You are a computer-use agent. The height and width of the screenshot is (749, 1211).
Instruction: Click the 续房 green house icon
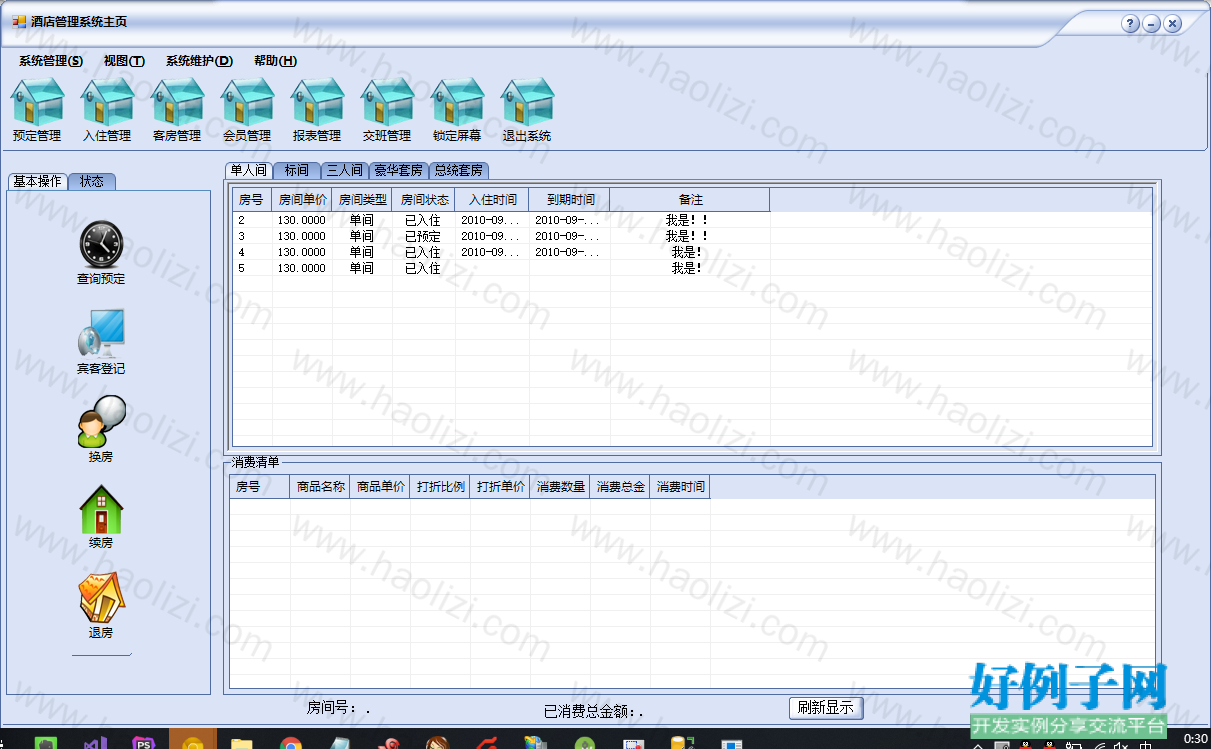click(x=101, y=509)
